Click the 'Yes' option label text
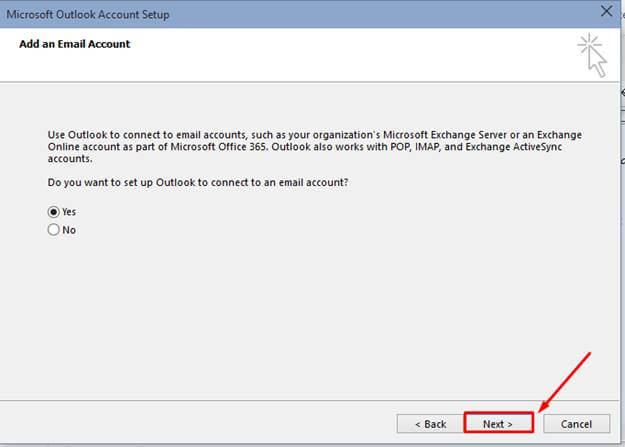This screenshot has height=447, width=625. [69, 212]
